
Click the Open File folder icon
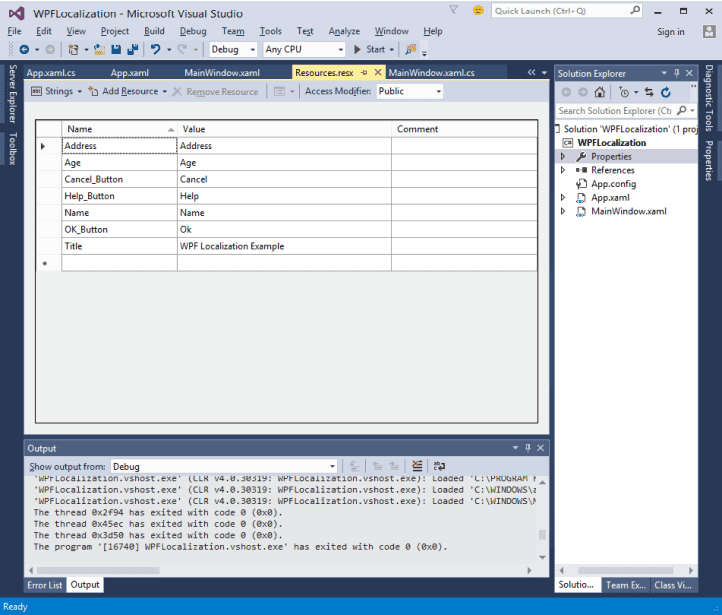99,49
